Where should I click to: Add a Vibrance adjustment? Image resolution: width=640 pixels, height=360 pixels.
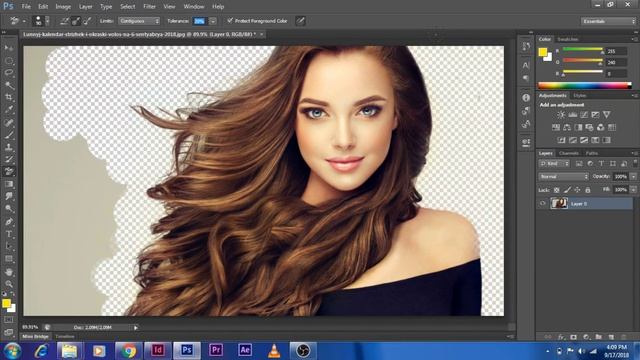[607, 115]
